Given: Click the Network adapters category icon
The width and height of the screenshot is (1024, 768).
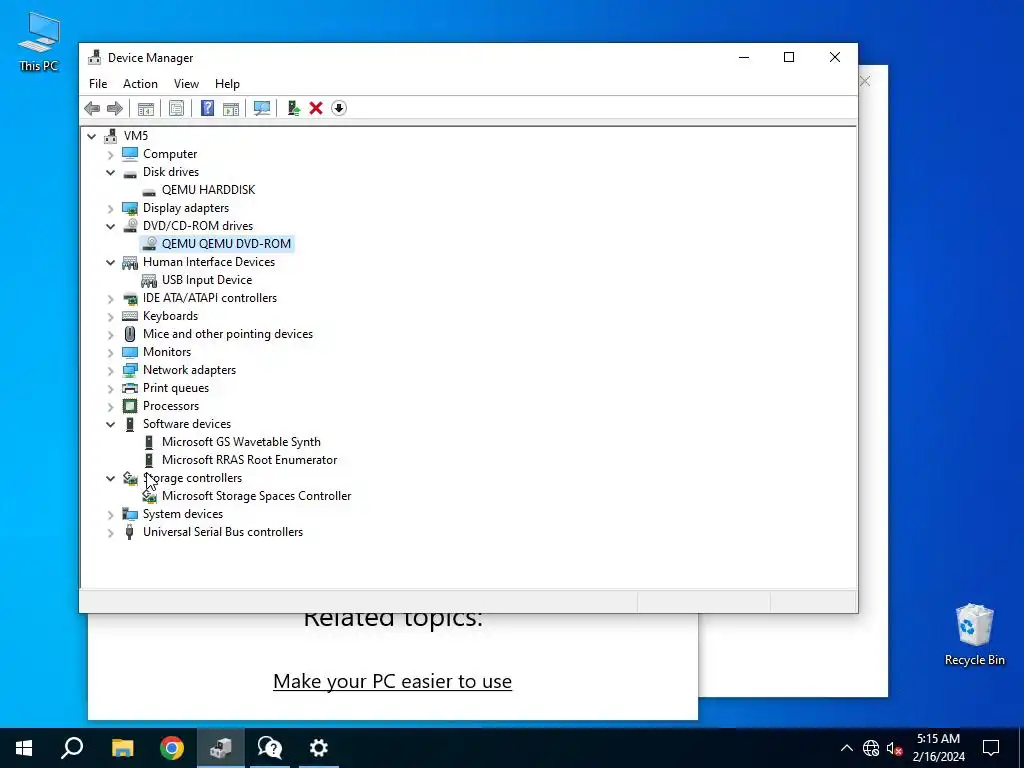Looking at the screenshot, I should coord(130,370).
